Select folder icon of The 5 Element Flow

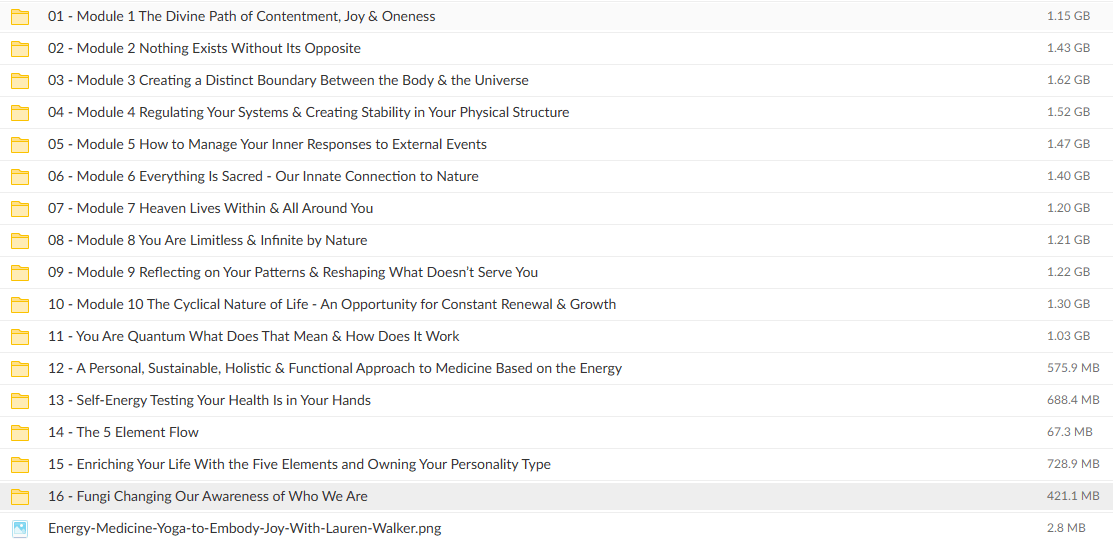click(20, 433)
